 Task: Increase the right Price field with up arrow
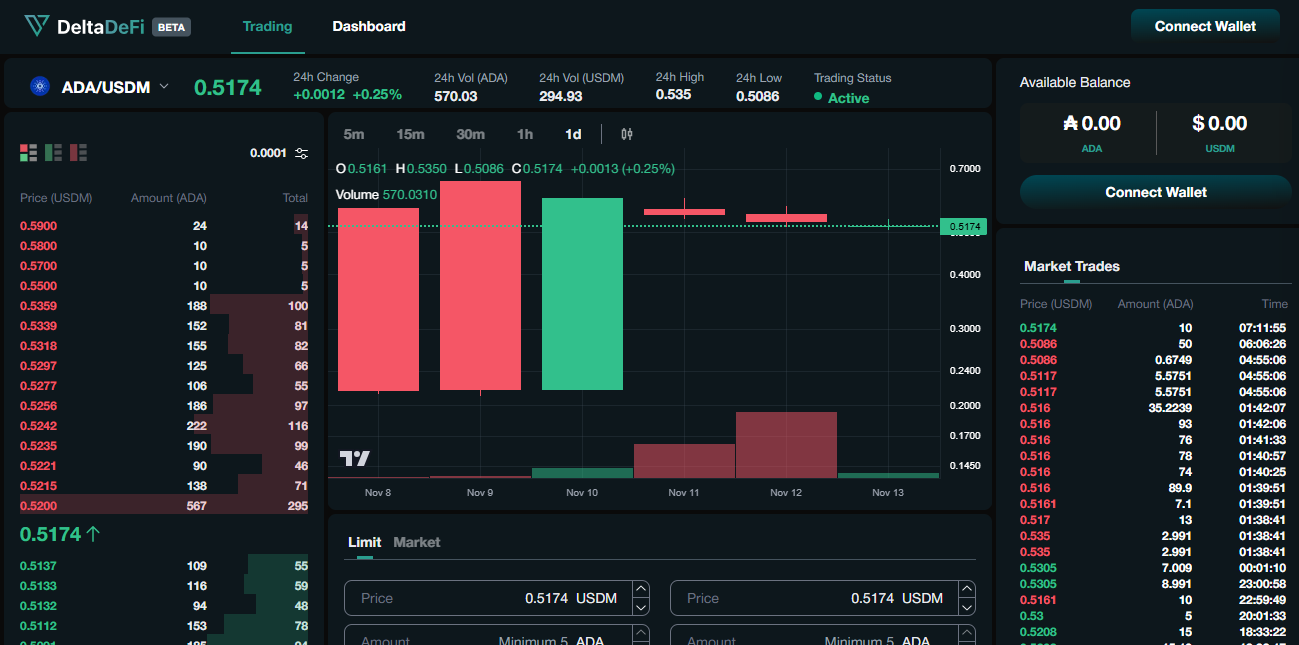coord(966,590)
